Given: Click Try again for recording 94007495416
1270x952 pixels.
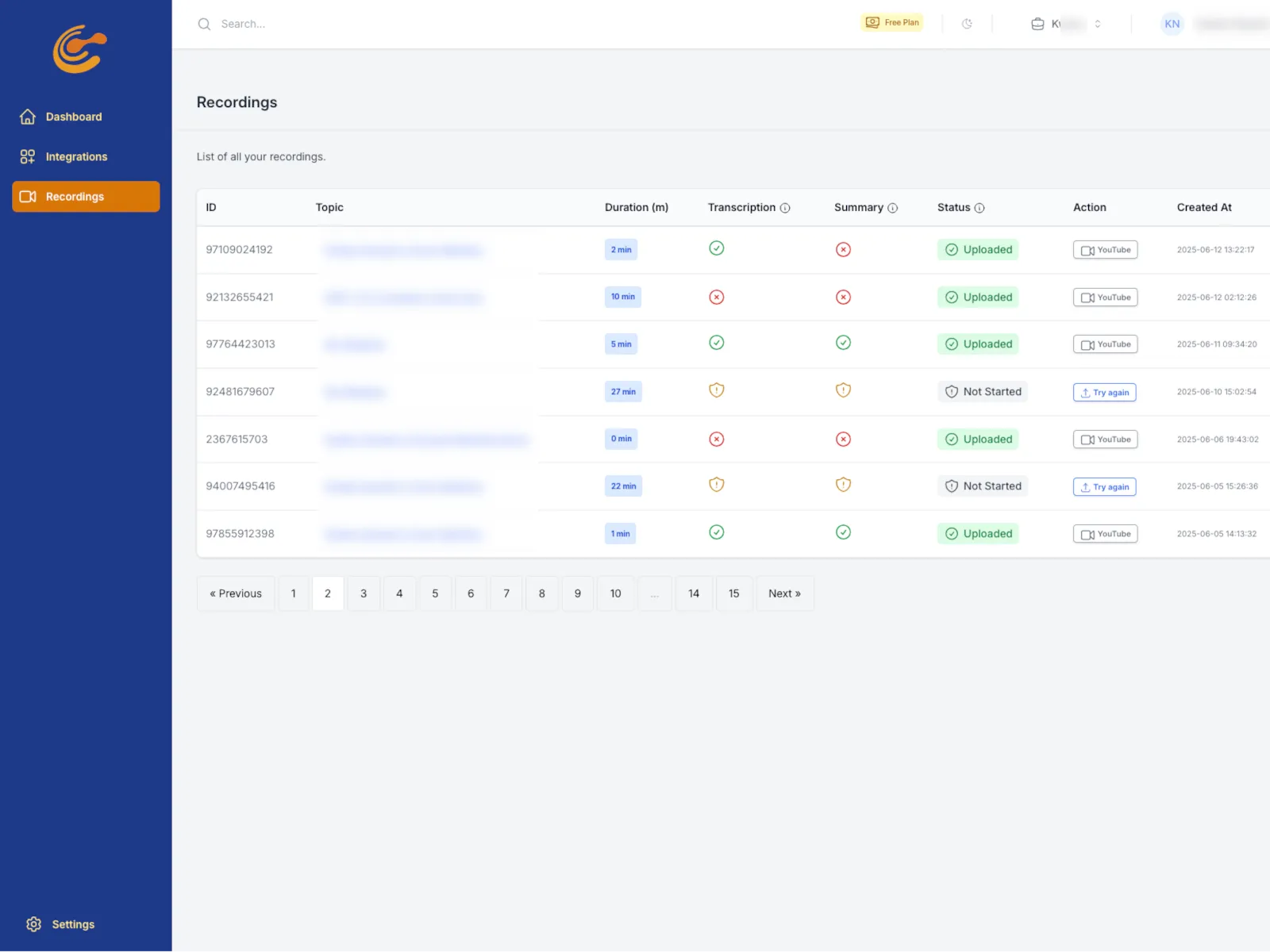Looking at the screenshot, I should [x=1105, y=487].
